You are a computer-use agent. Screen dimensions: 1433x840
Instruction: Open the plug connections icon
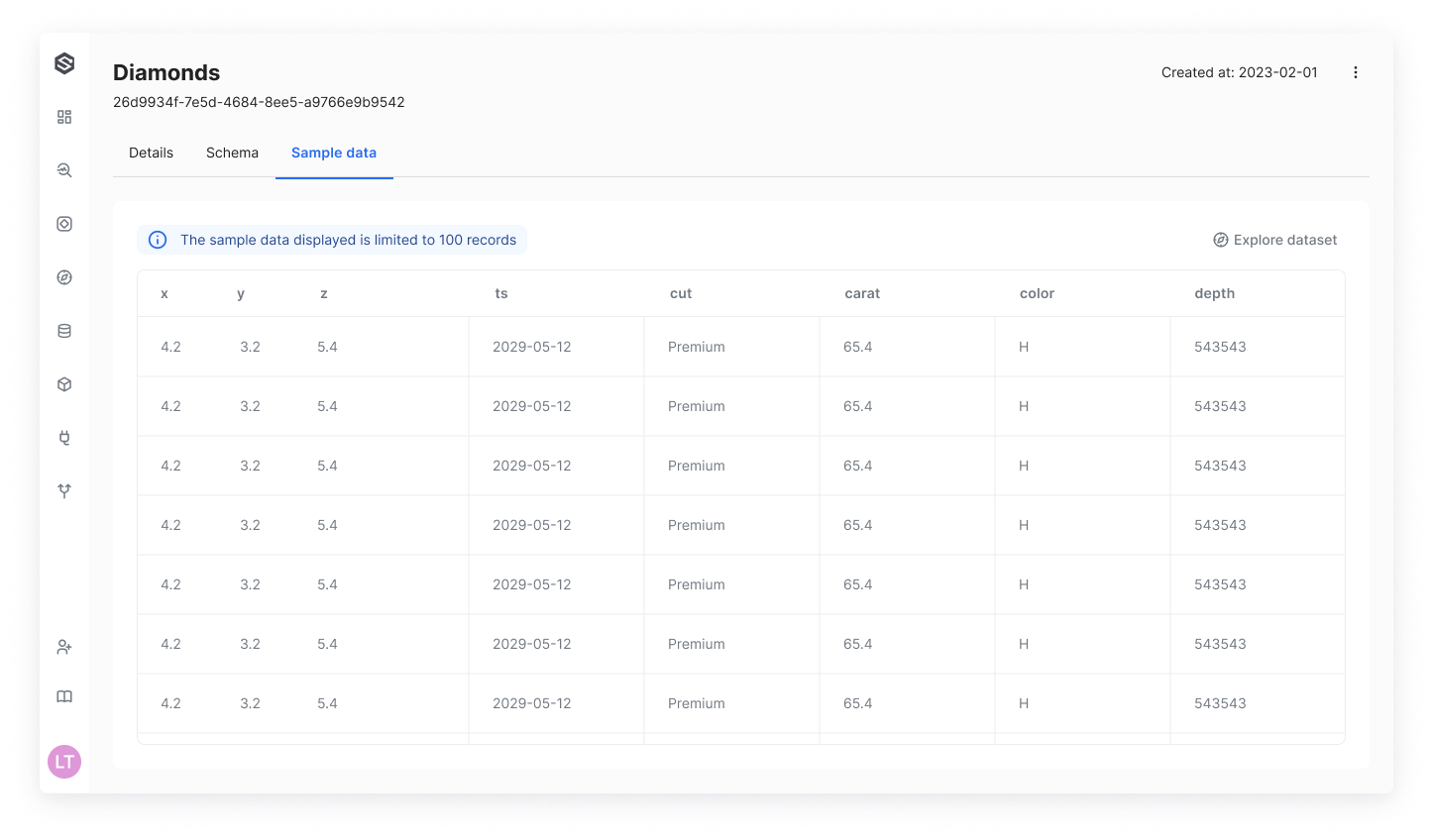(64, 438)
